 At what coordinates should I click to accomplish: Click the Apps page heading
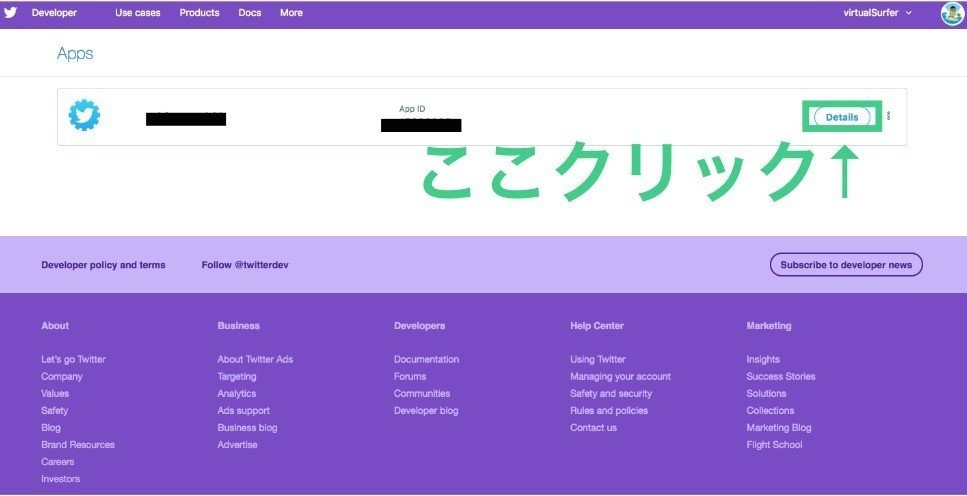[75, 54]
